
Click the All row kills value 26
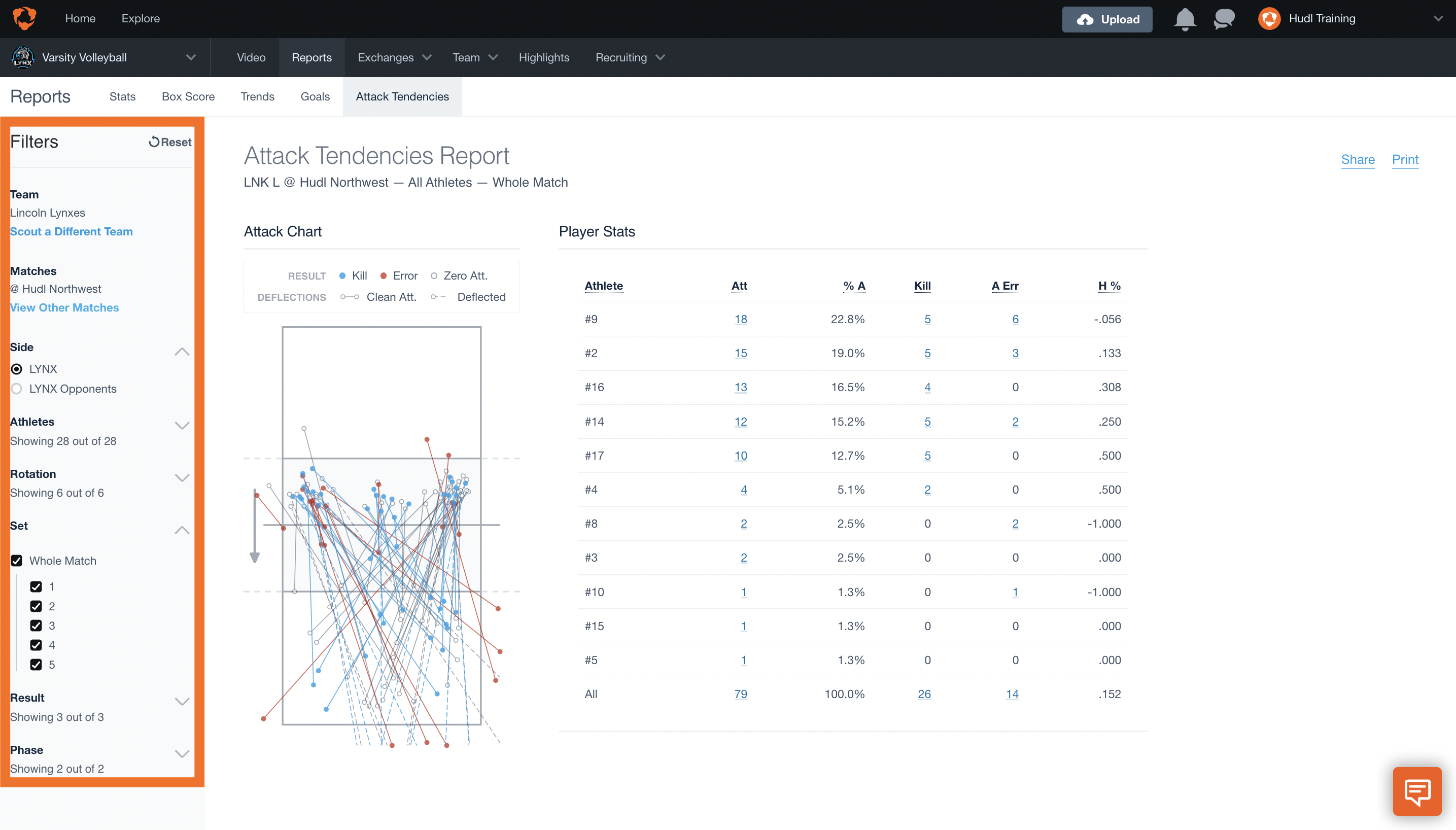pos(924,695)
